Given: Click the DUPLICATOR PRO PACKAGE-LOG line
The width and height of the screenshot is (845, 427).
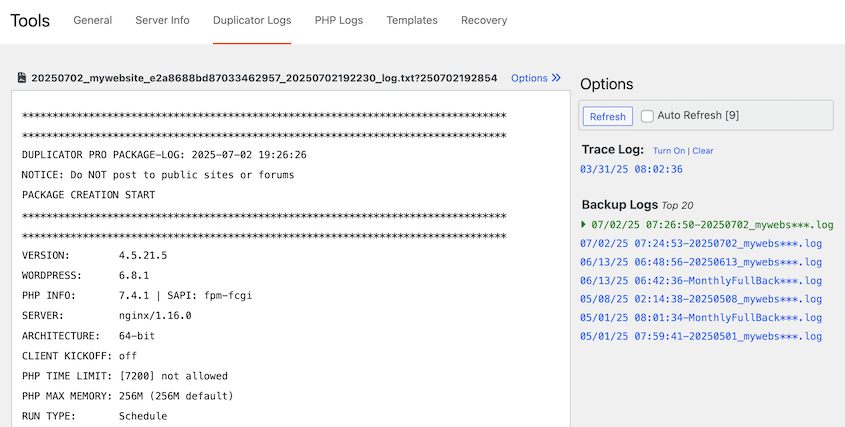Looking at the screenshot, I should (x=164, y=155).
